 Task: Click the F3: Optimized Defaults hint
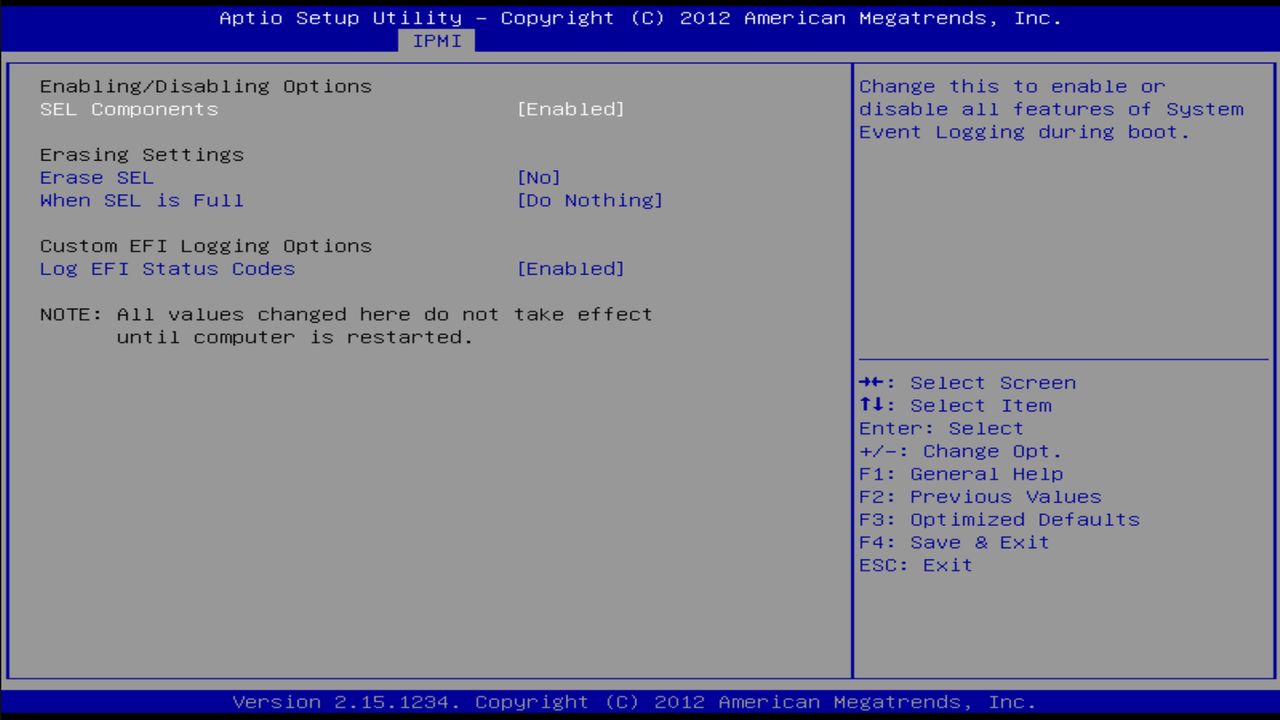click(x=999, y=520)
